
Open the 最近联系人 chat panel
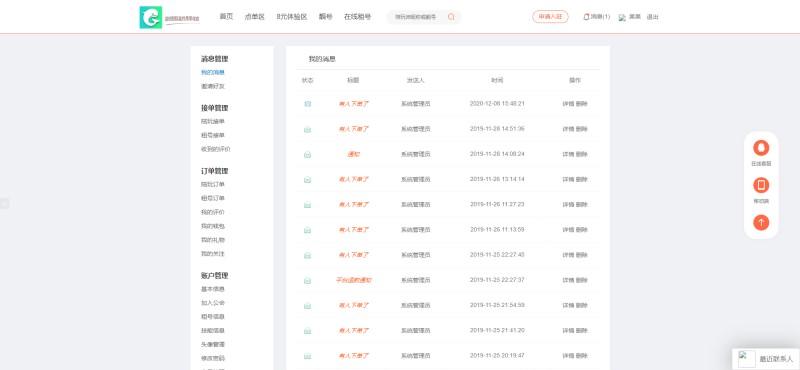tap(766, 359)
